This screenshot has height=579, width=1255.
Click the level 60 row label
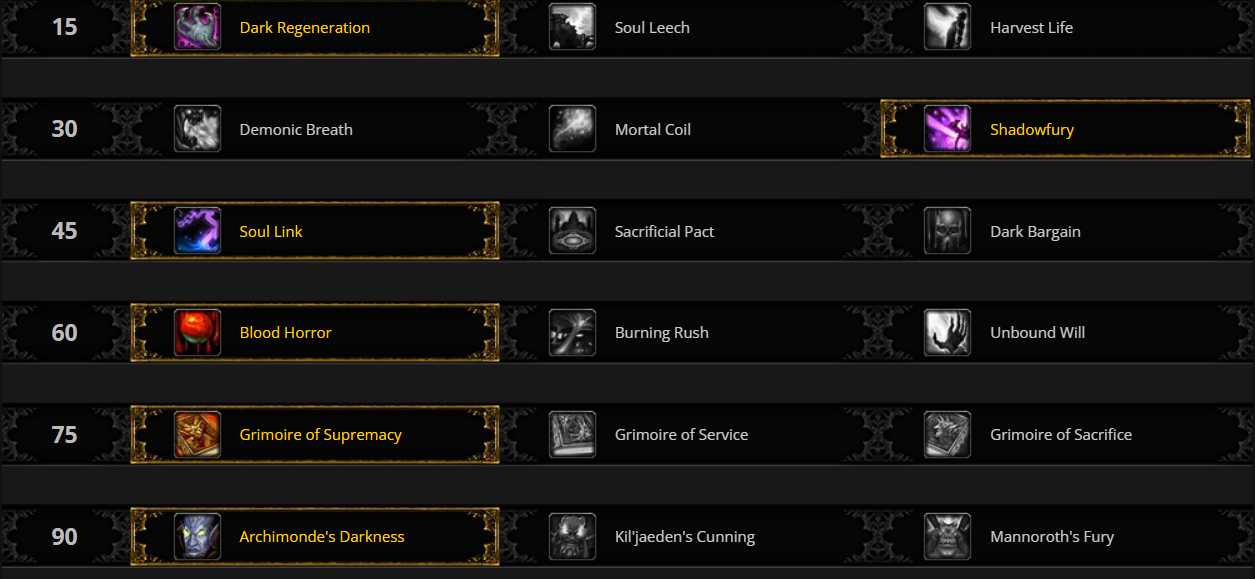point(63,332)
